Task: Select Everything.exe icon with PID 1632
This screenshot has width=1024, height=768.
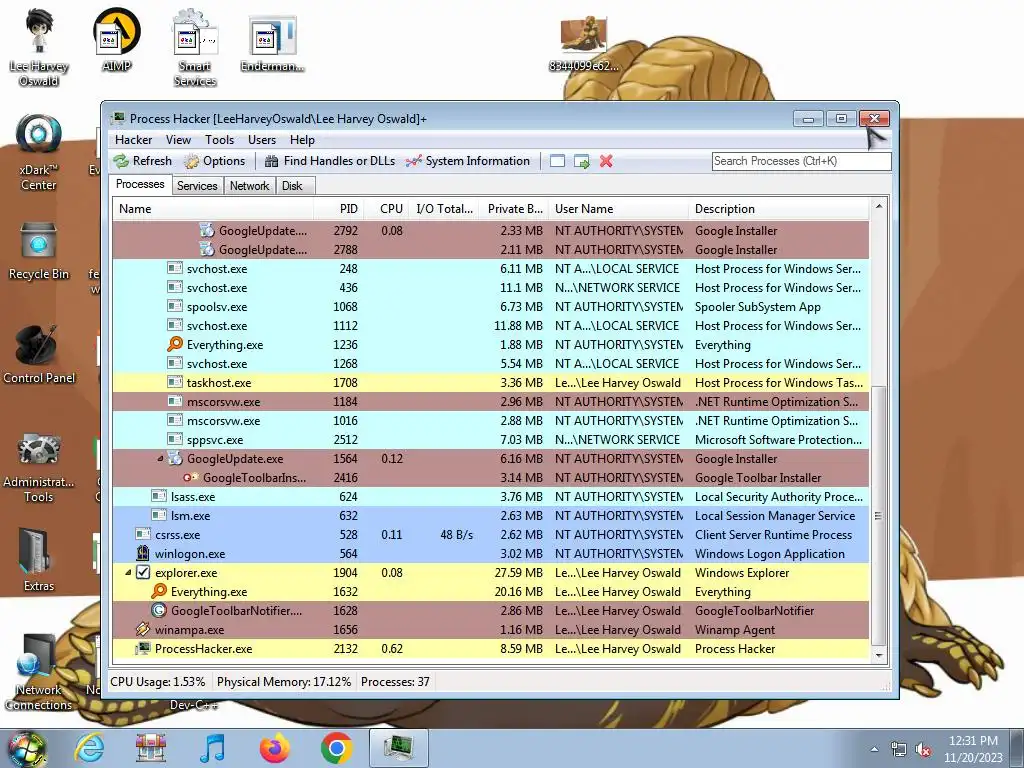Action: (159, 592)
